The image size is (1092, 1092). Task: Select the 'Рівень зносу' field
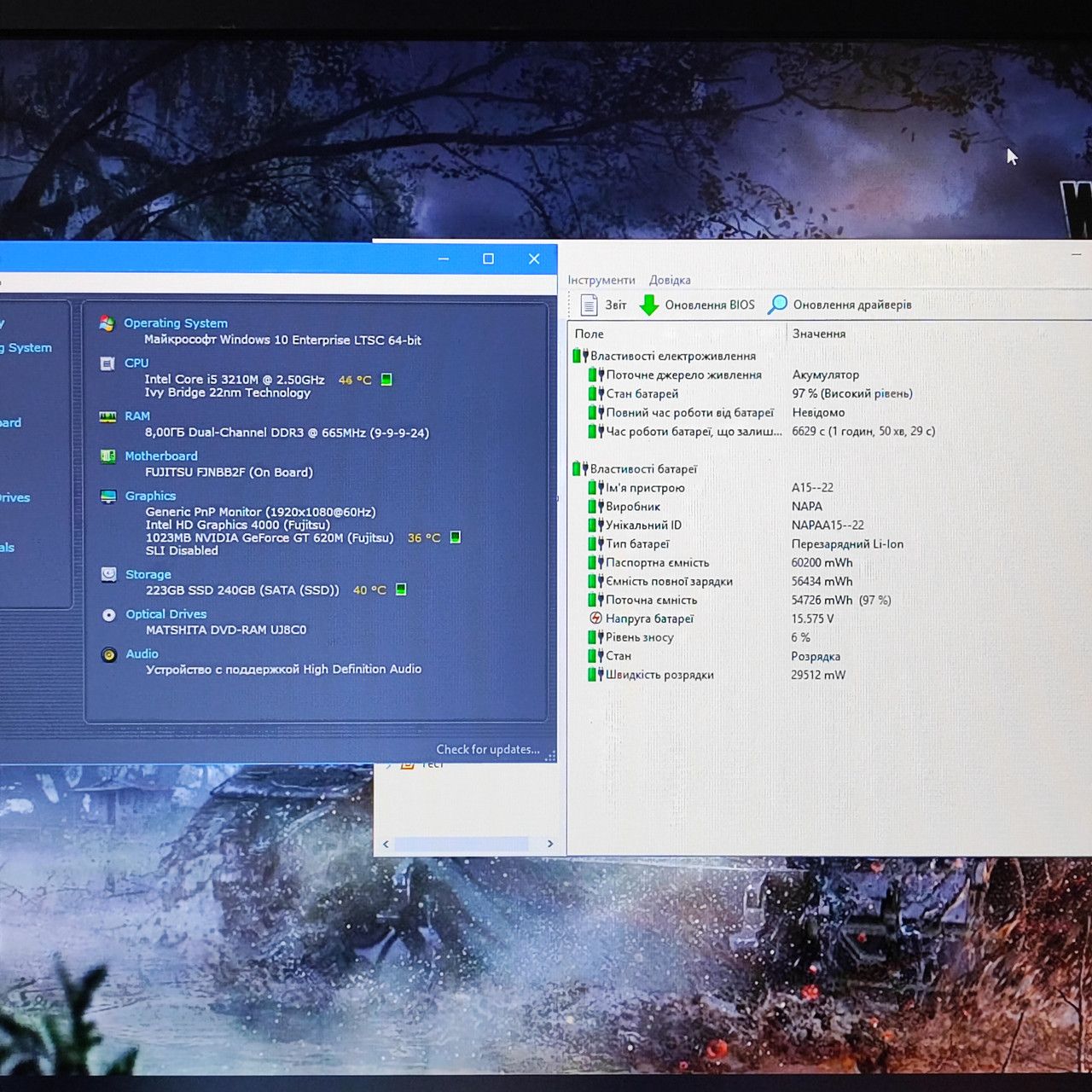(640, 637)
